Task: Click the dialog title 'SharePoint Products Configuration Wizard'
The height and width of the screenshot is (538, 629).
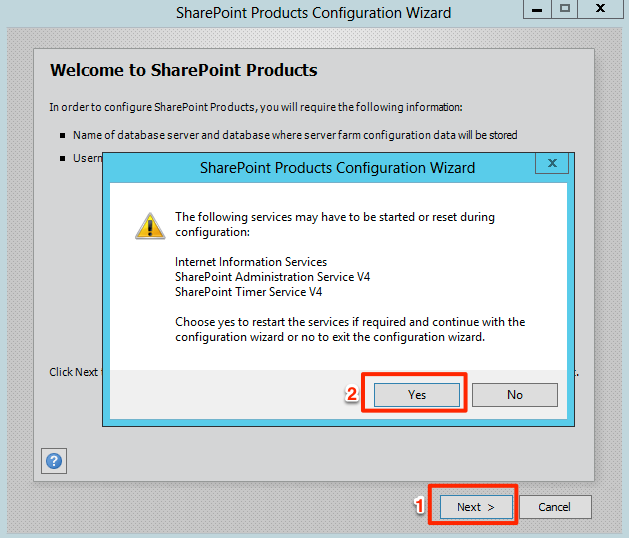Action: 337,168
